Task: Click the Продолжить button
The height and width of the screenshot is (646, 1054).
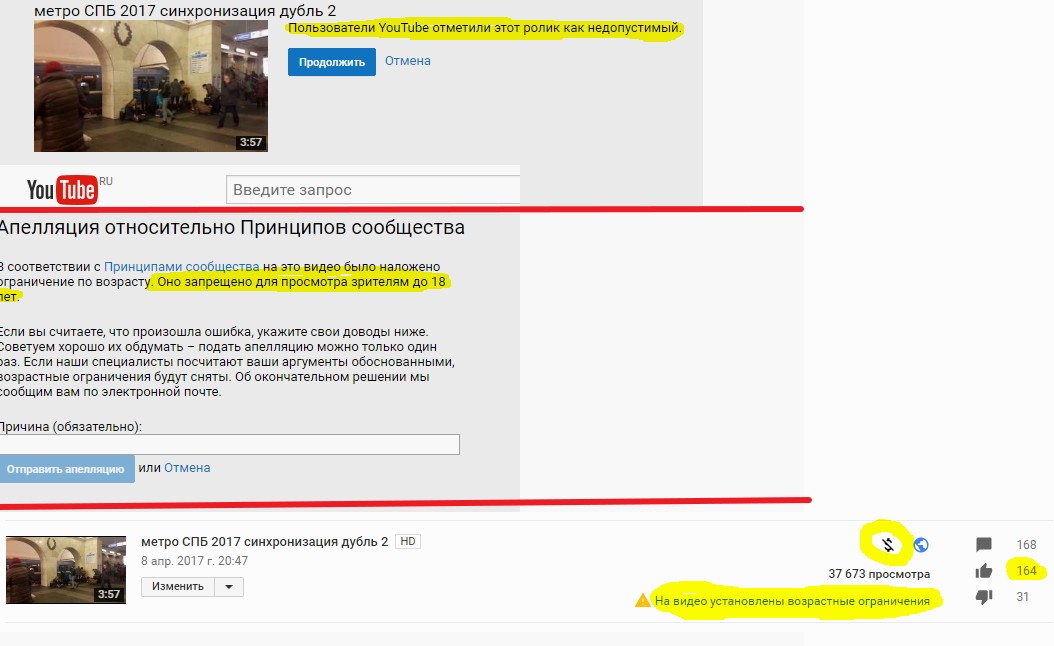Action: (331, 62)
